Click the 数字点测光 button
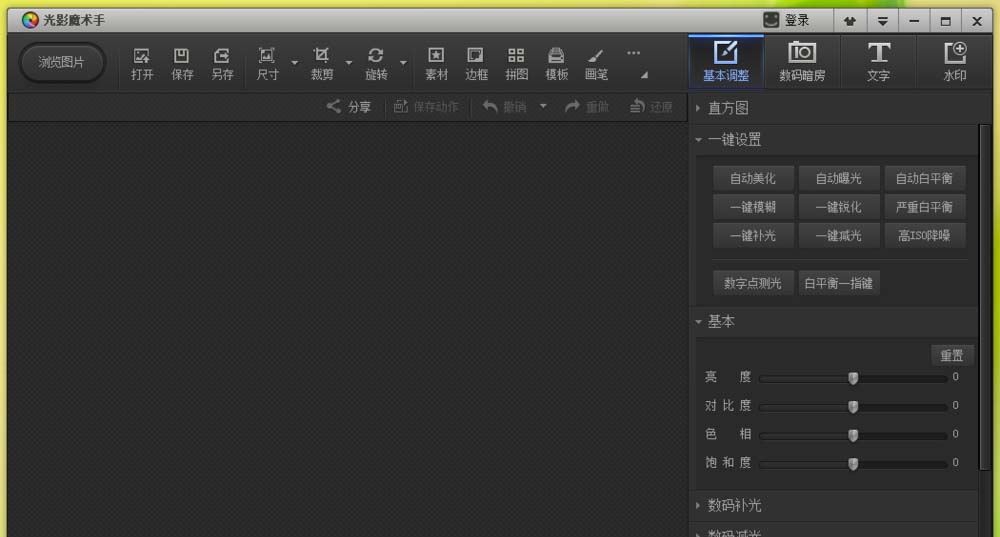The height and width of the screenshot is (537, 1000). 753,283
